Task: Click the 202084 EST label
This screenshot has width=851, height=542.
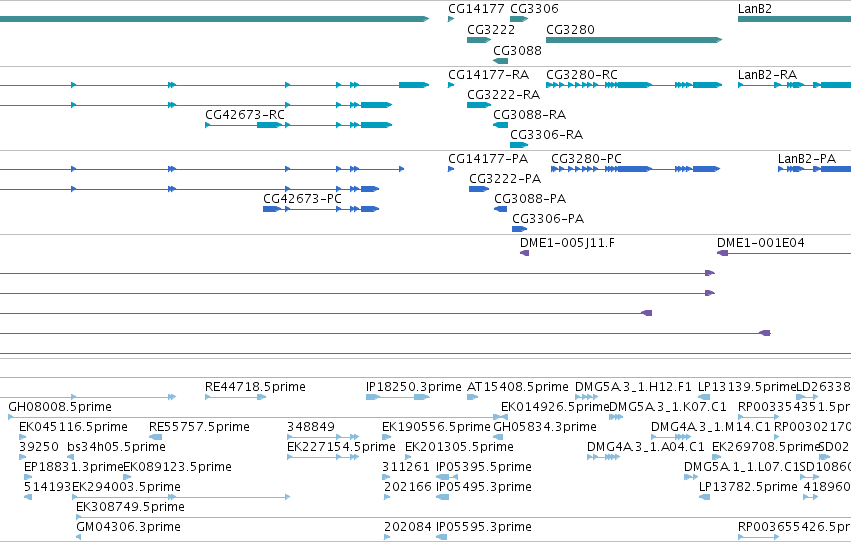Action: (x=408, y=527)
